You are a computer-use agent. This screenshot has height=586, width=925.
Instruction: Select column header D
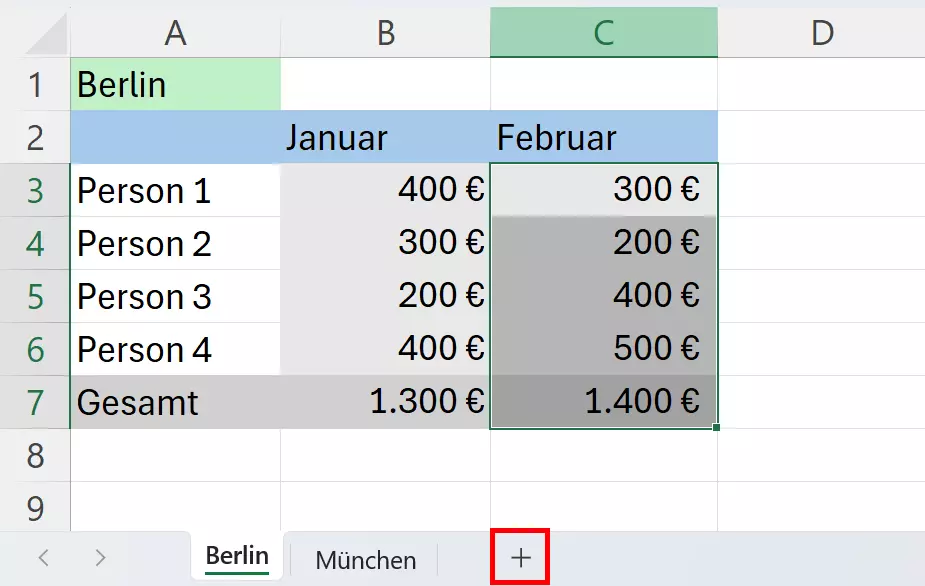(822, 32)
